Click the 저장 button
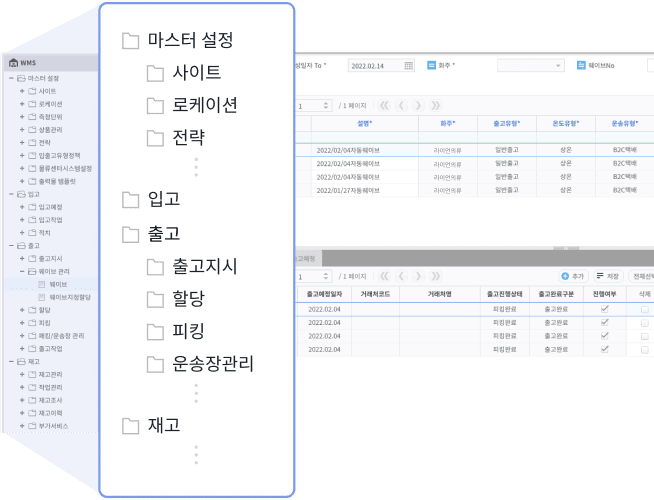The image size is (654, 500). [608, 275]
